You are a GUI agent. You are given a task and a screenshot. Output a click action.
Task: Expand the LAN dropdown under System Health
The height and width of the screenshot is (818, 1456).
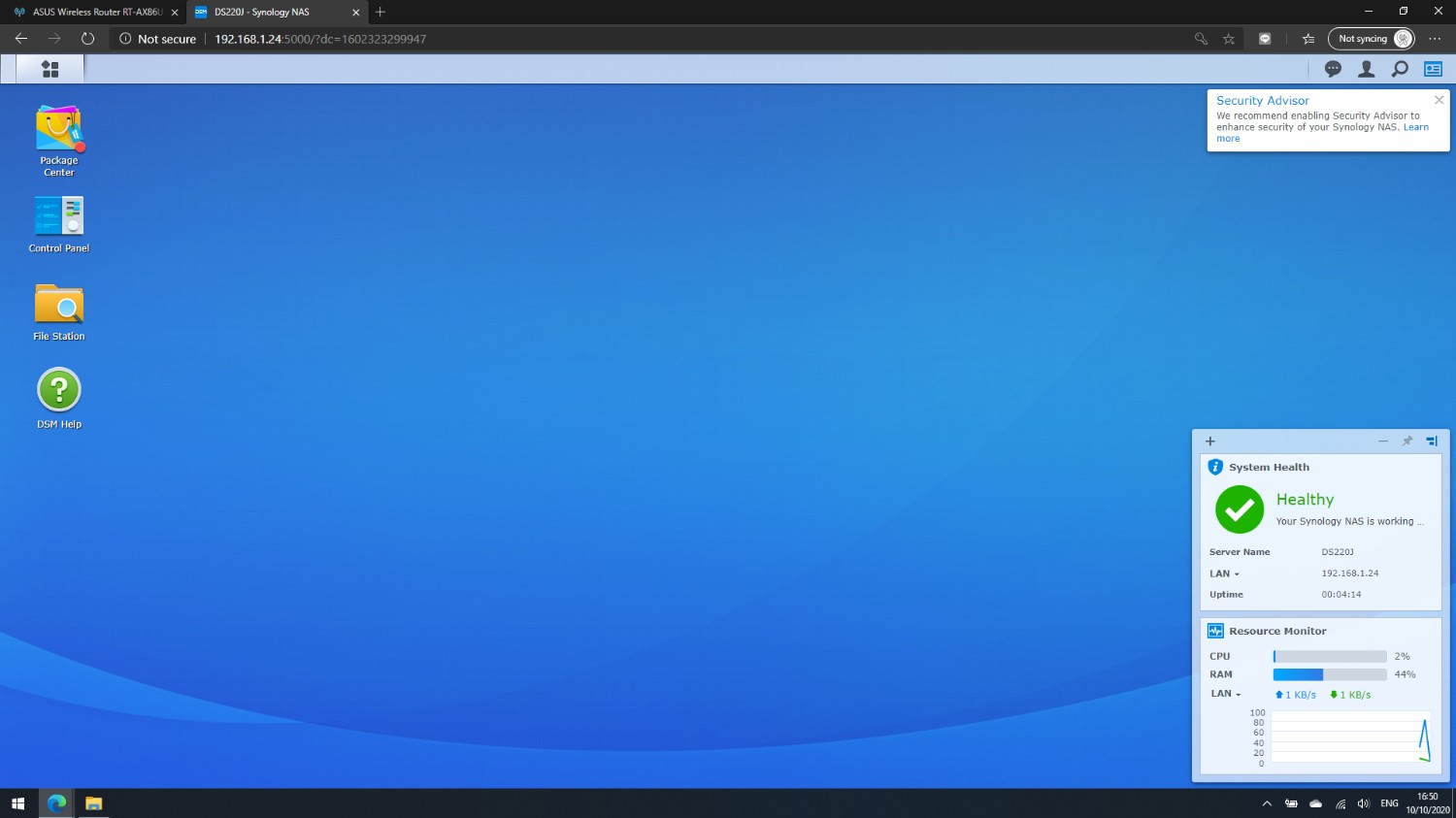[1224, 573]
